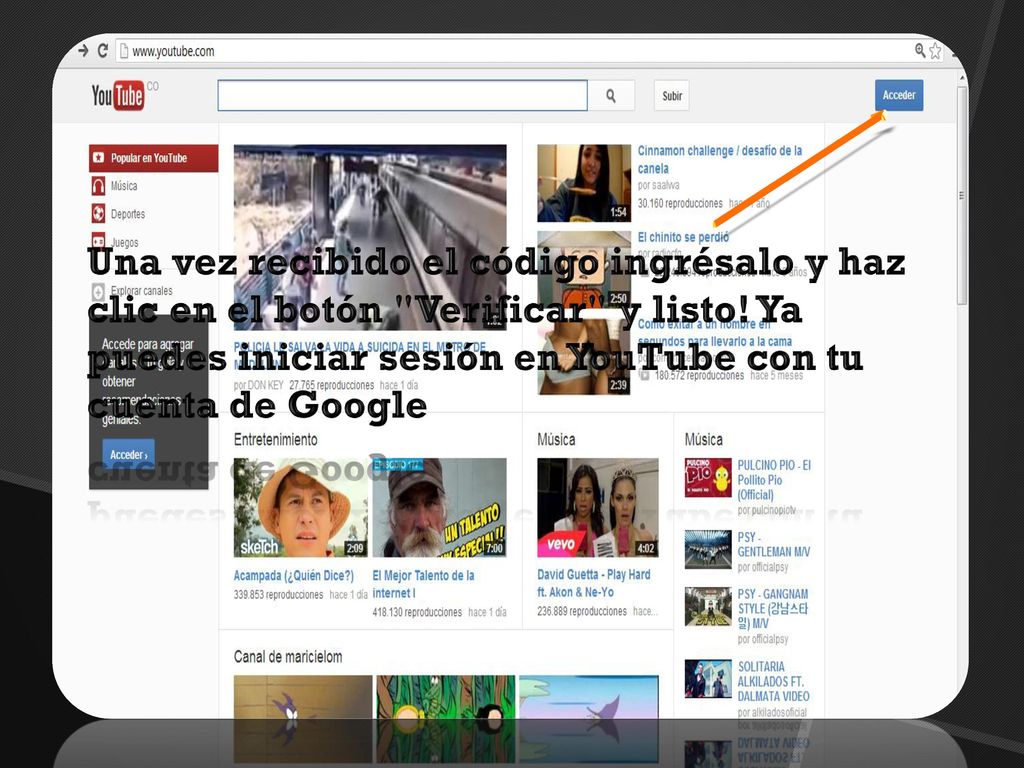Click the search magnifier button
1024x768 pixels.
(611, 96)
